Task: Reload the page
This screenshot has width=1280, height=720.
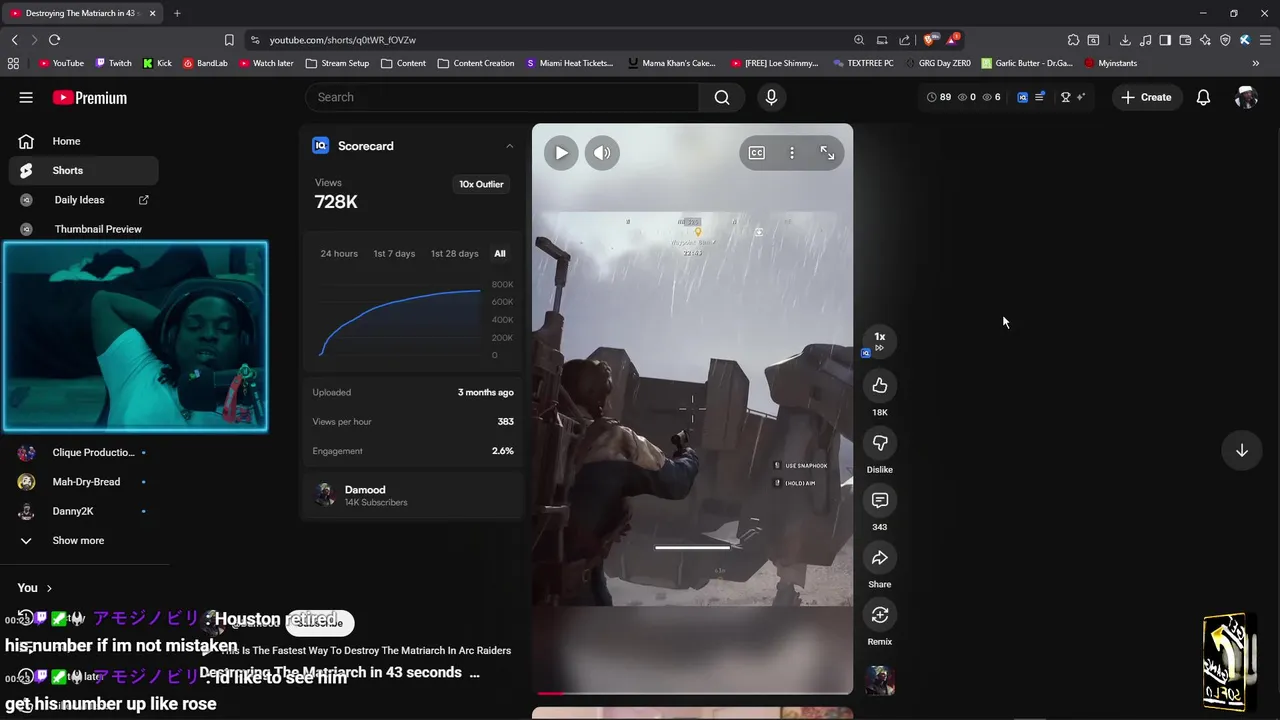Action: coord(54,40)
